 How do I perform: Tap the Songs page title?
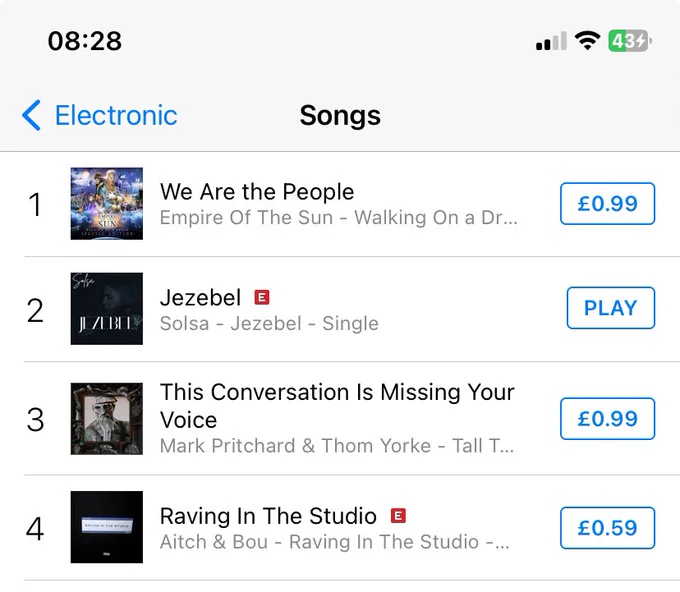coord(340,116)
